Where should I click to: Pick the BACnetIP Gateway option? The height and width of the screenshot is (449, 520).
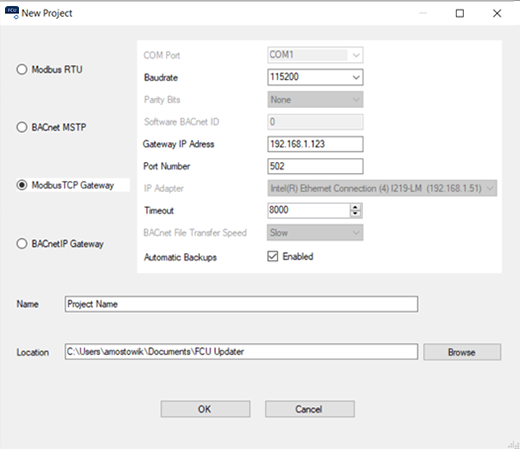(x=22, y=243)
